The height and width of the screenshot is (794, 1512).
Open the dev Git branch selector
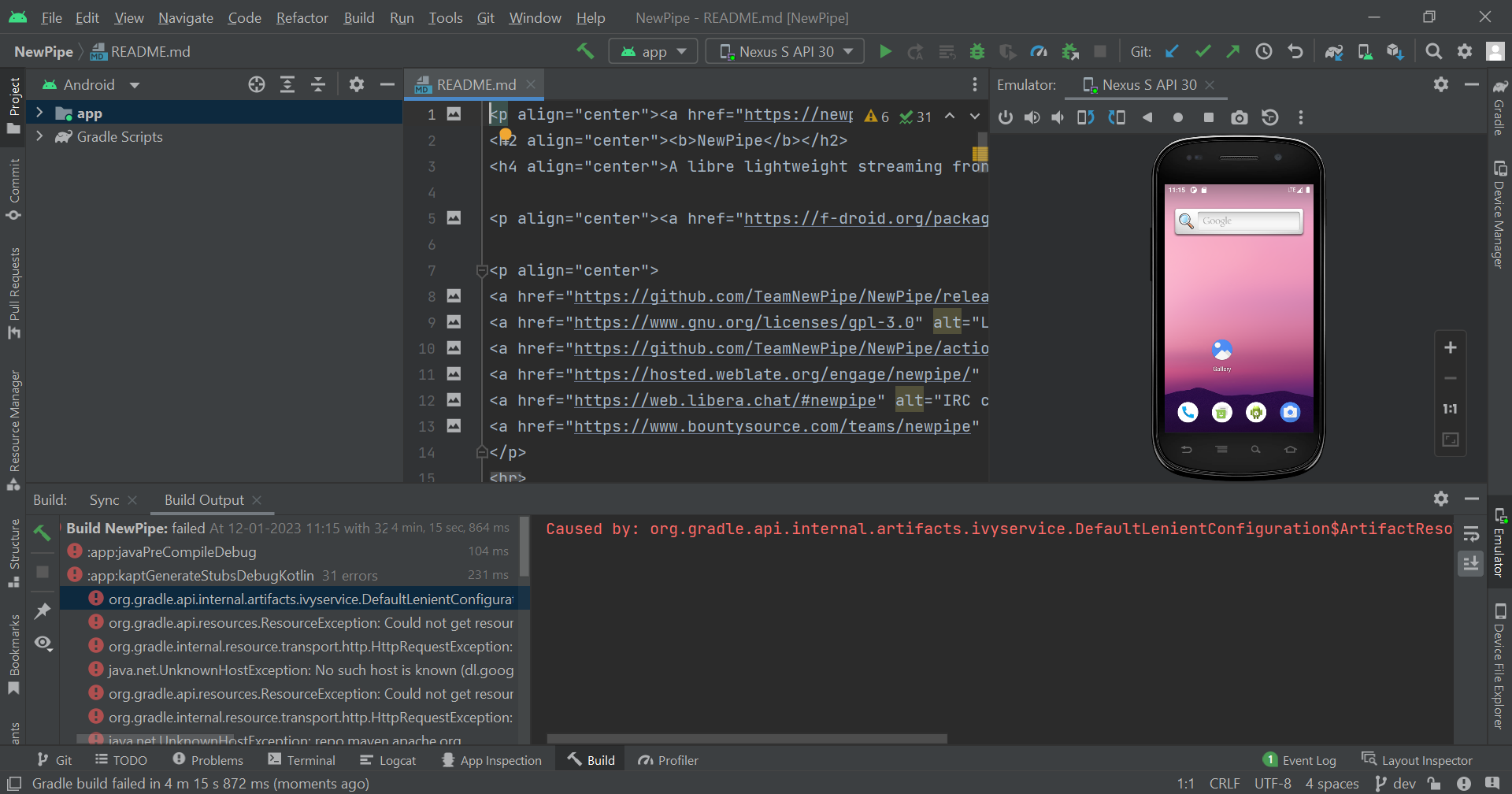pyautogui.click(x=1395, y=783)
